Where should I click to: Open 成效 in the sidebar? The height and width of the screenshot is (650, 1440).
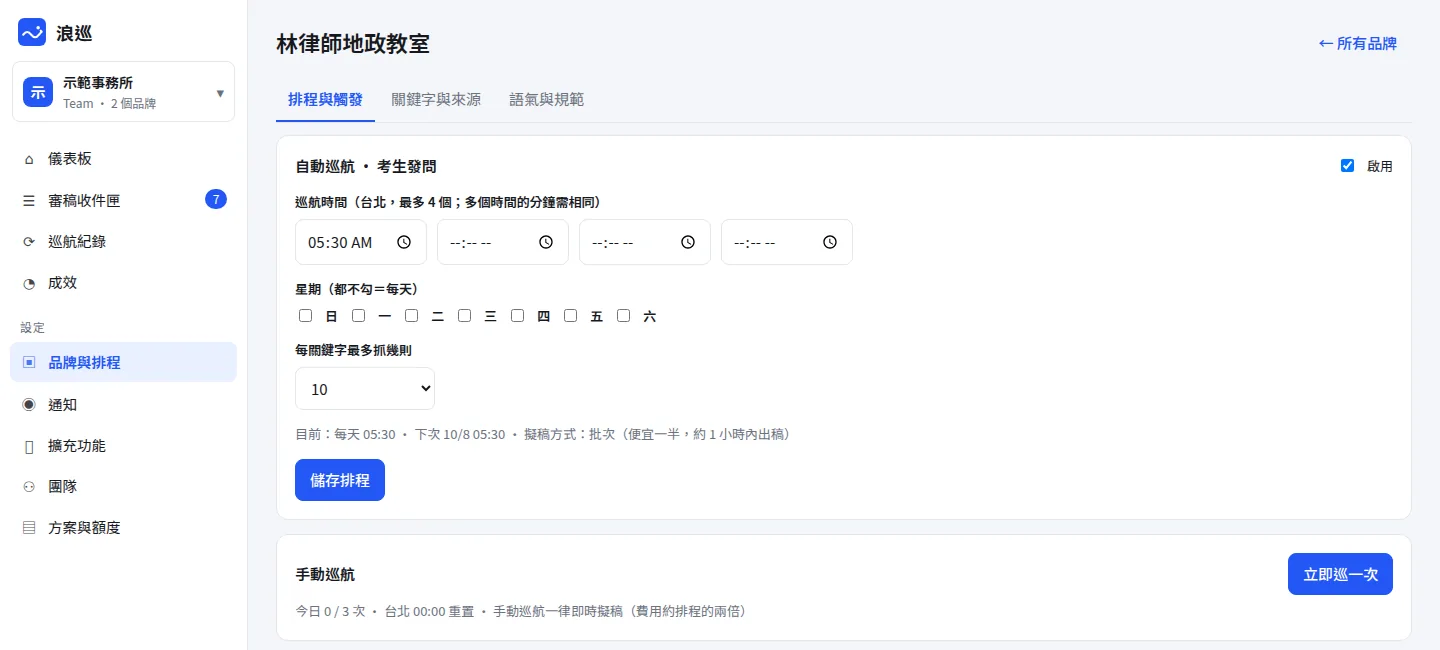123,283
